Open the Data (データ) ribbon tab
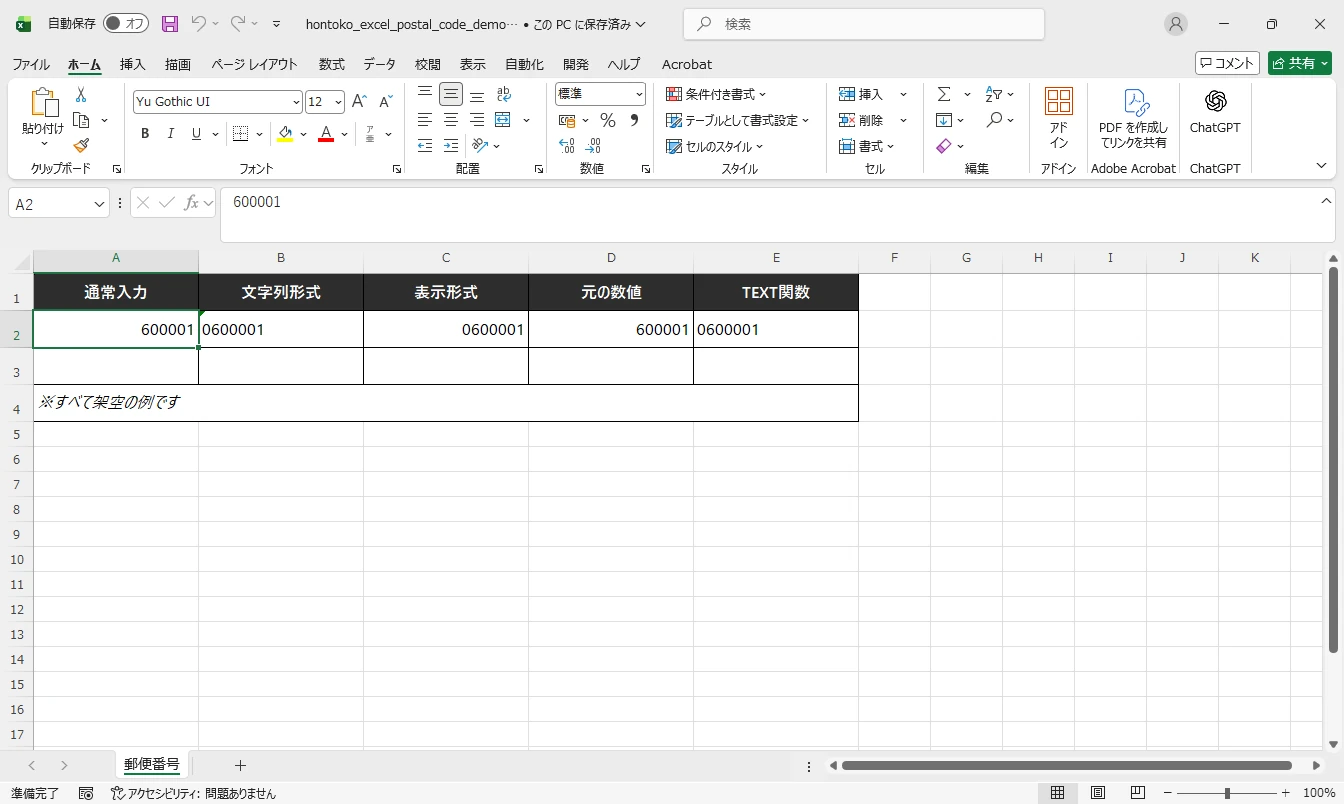This screenshot has width=1344, height=804. coord(380,64)
